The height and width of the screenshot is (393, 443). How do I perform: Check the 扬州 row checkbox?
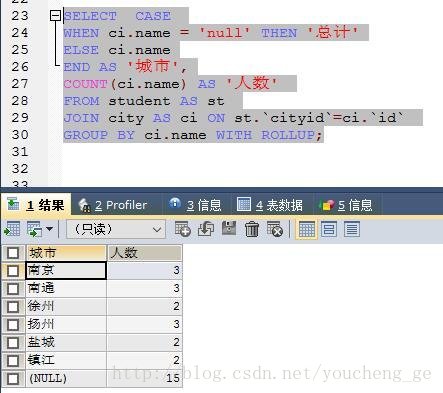pyautogui.click(x=13, y=324)
